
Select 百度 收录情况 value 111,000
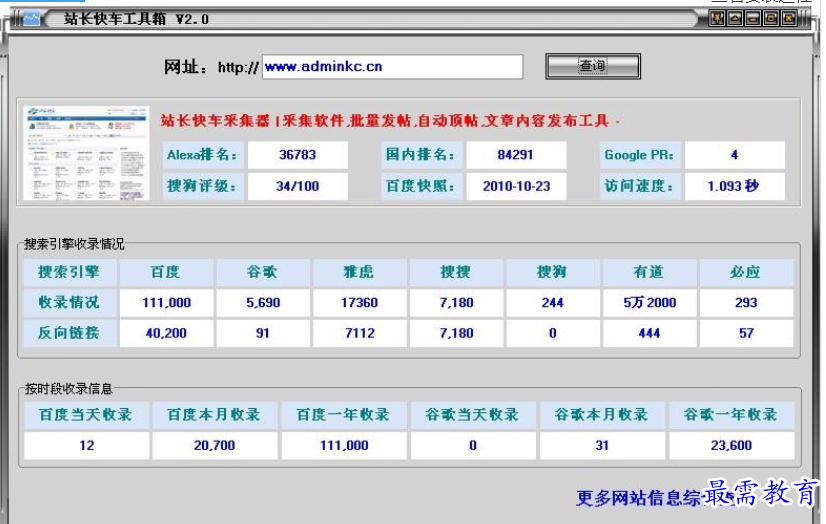[x=166, y=303]
